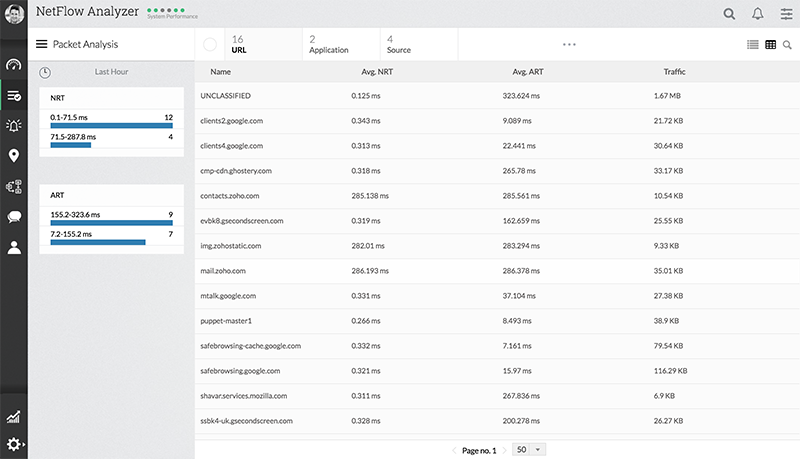Click the chat bubbles icon in sidebar

[13, 216]
